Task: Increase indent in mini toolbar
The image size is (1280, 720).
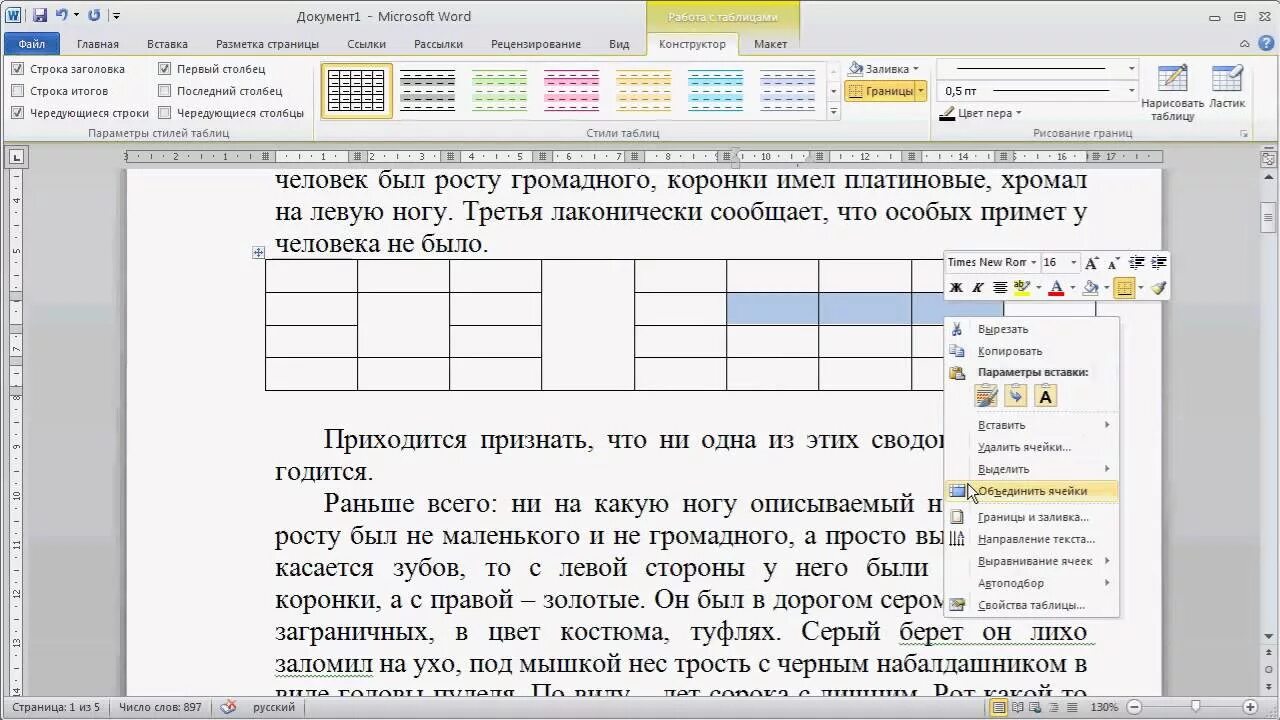Action: coord(1159,263)
